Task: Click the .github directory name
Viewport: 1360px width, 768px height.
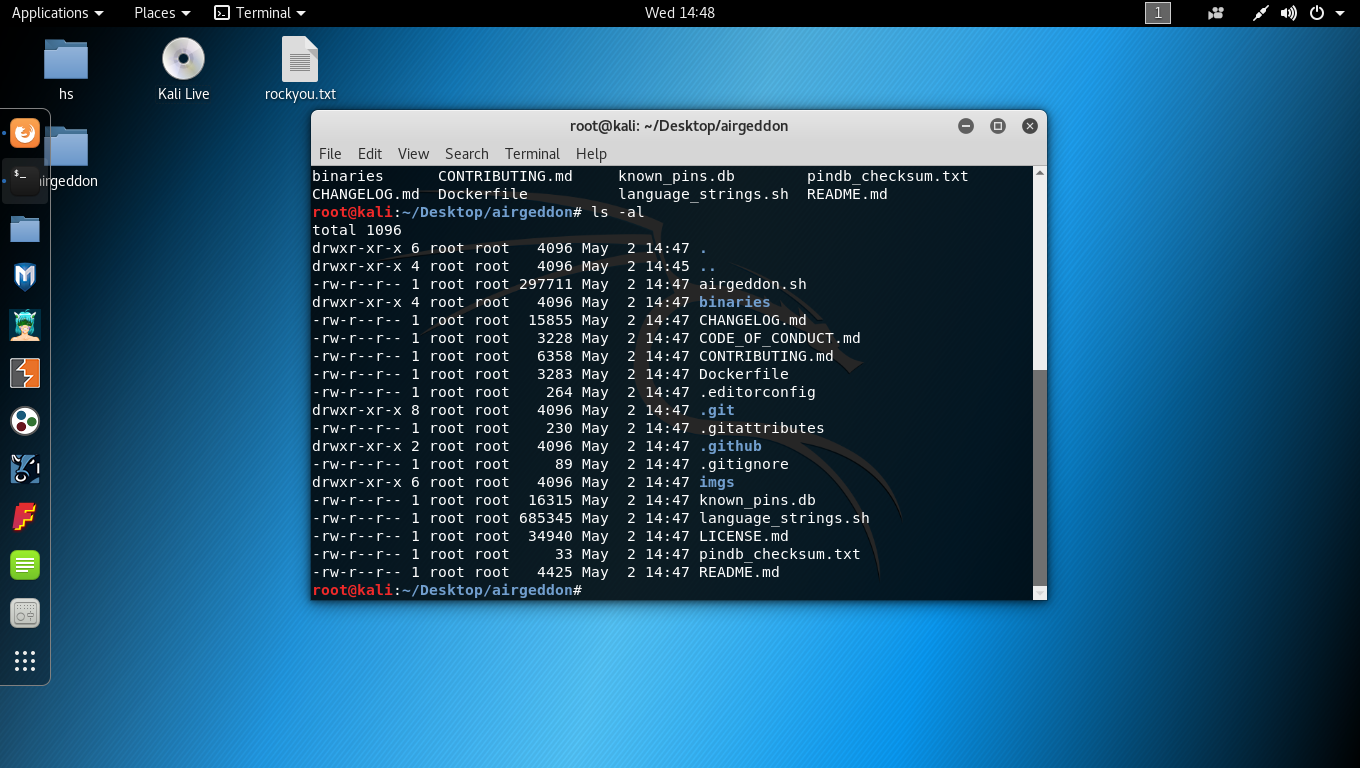Action: coord(730,446)
